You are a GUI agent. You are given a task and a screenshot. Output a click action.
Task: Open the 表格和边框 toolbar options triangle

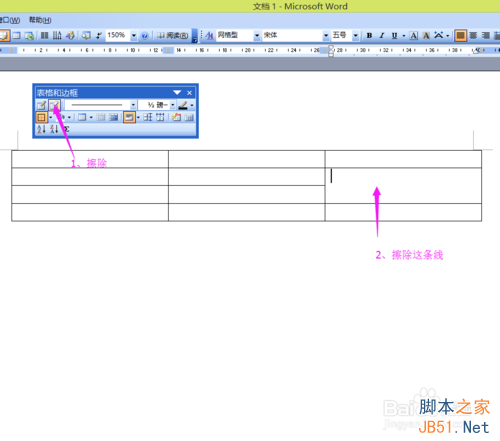177,92
